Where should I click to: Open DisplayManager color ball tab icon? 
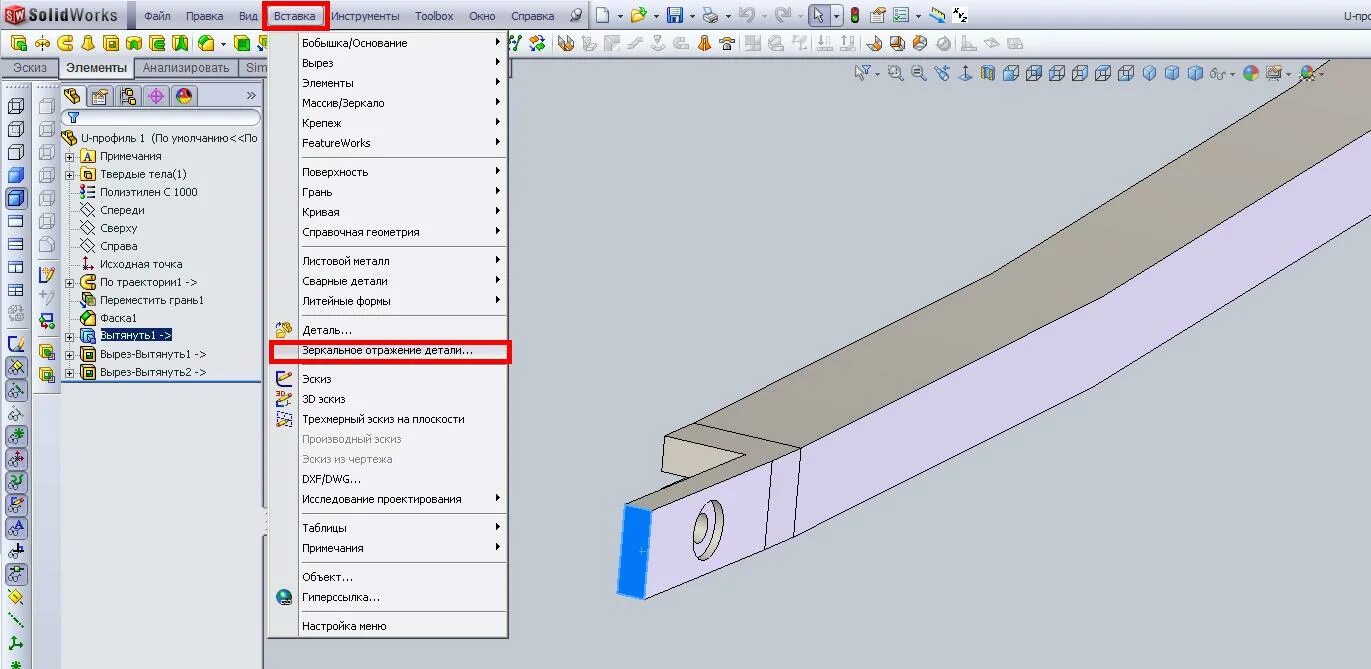click(183, 96)
